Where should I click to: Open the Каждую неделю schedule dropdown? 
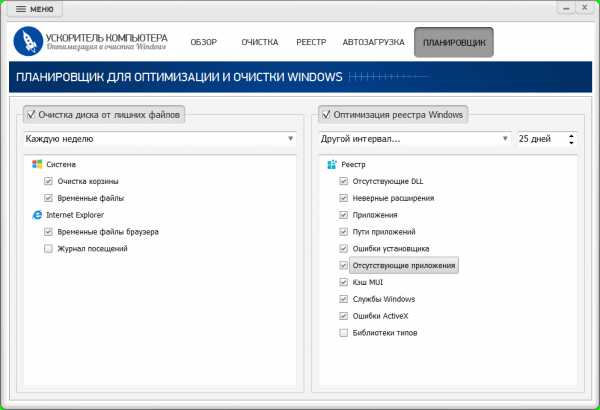[160, 139]
